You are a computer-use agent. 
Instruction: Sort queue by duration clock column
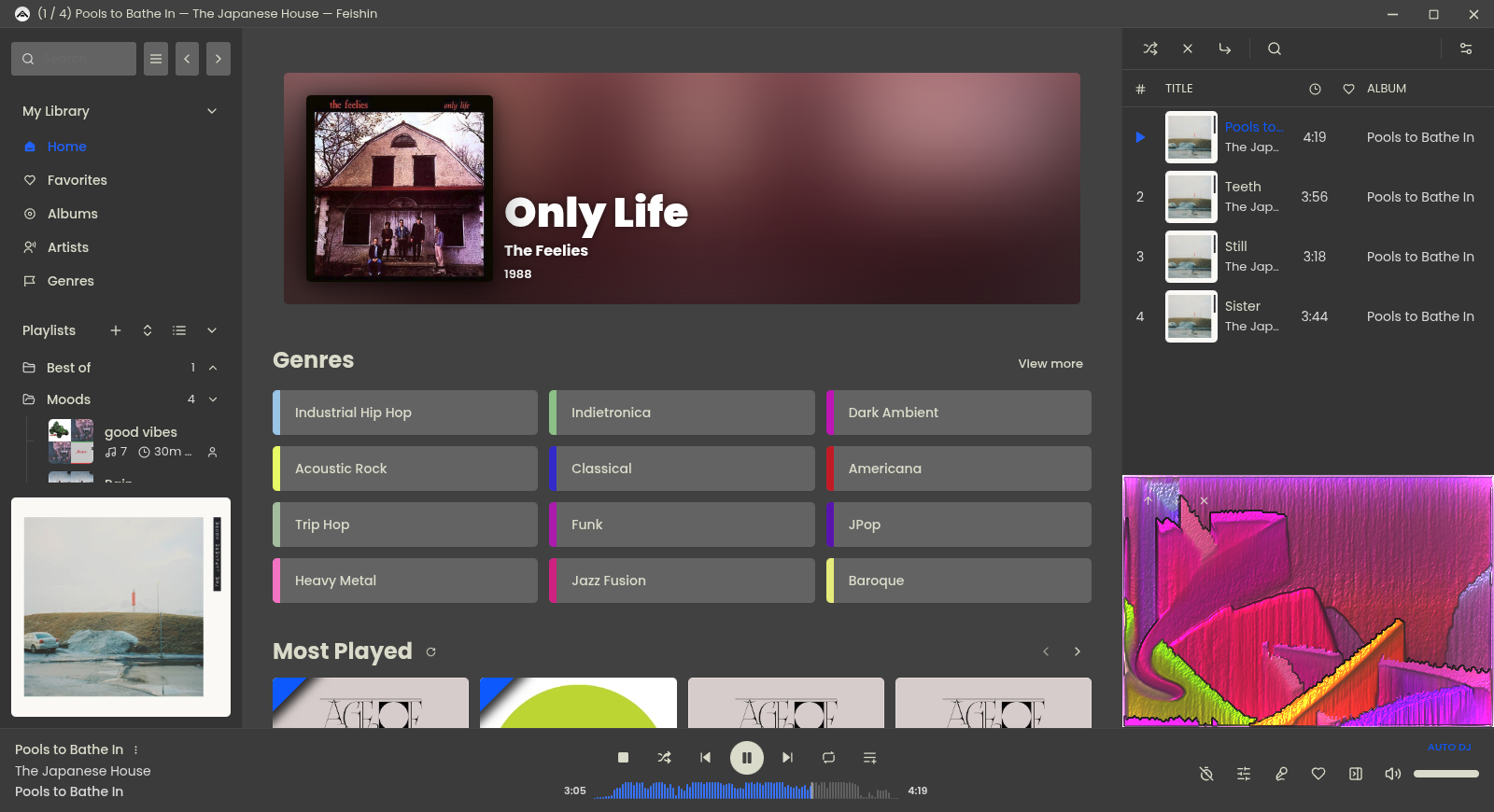click(x=1315, y=89)
